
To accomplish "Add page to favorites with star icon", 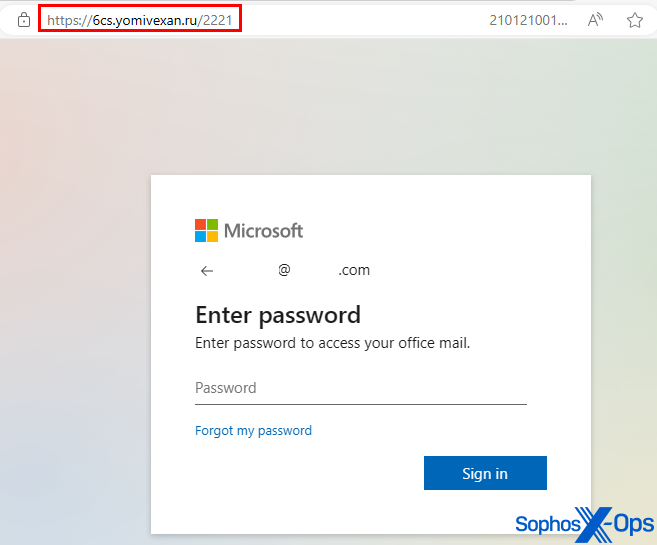I will point(634,20).
